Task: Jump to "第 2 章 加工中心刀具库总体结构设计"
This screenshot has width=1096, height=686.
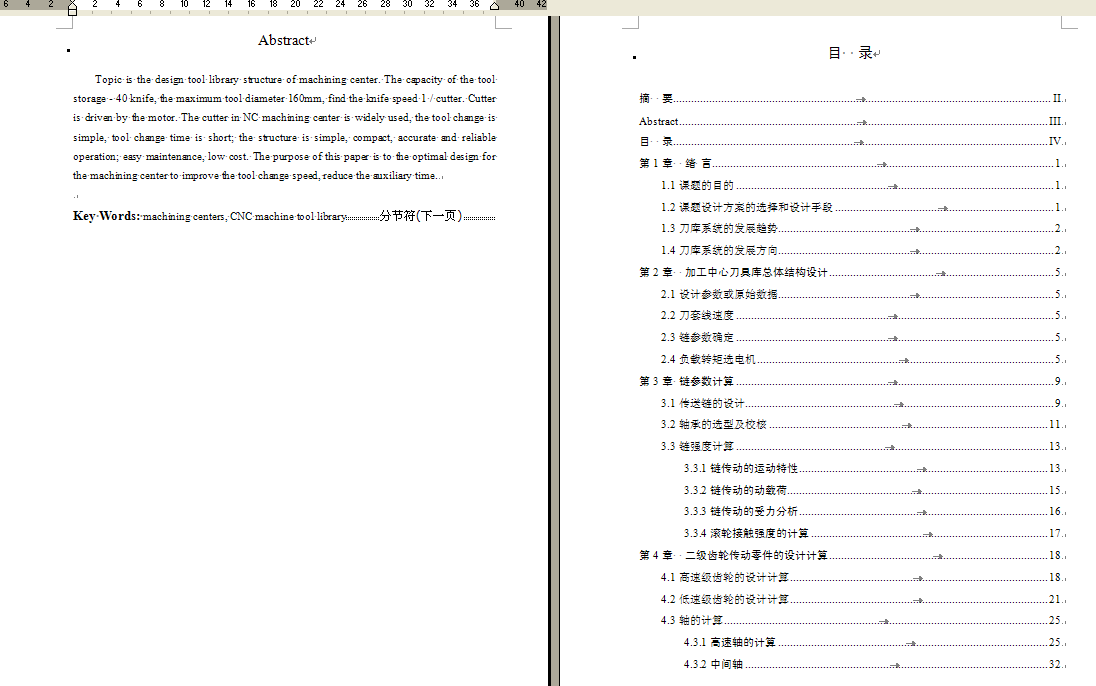Action: (x=851, y=272)
